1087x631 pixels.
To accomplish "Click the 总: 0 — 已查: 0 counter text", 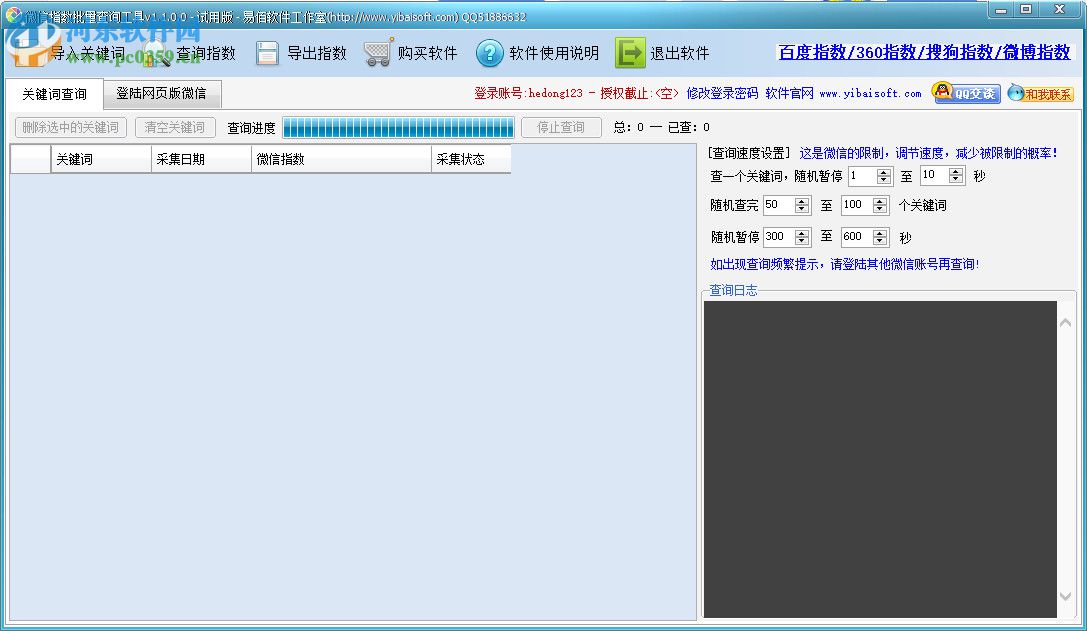I will click(x=661, y=128).
